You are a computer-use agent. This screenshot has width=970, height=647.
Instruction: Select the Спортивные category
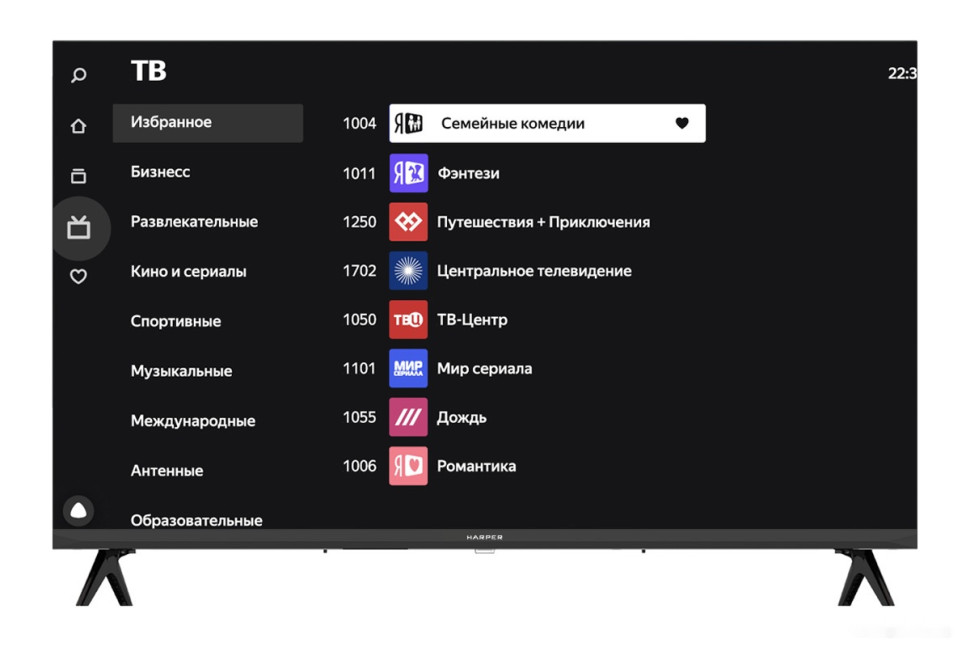(176, 321)
